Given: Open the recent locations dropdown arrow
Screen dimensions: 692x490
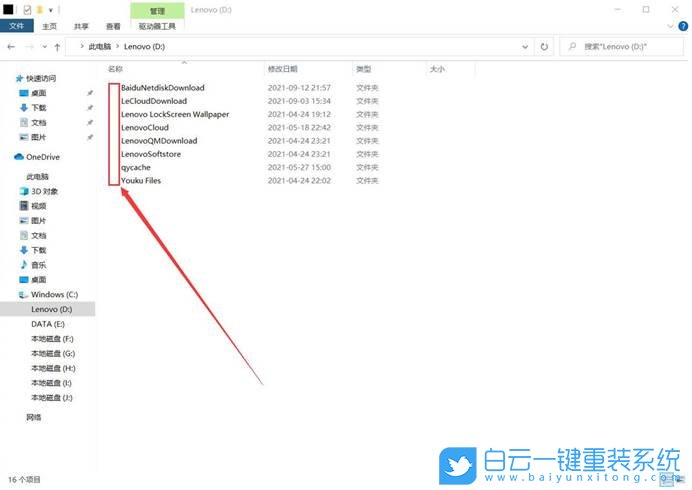Looking at the screenshot, I should coord(45,46).
